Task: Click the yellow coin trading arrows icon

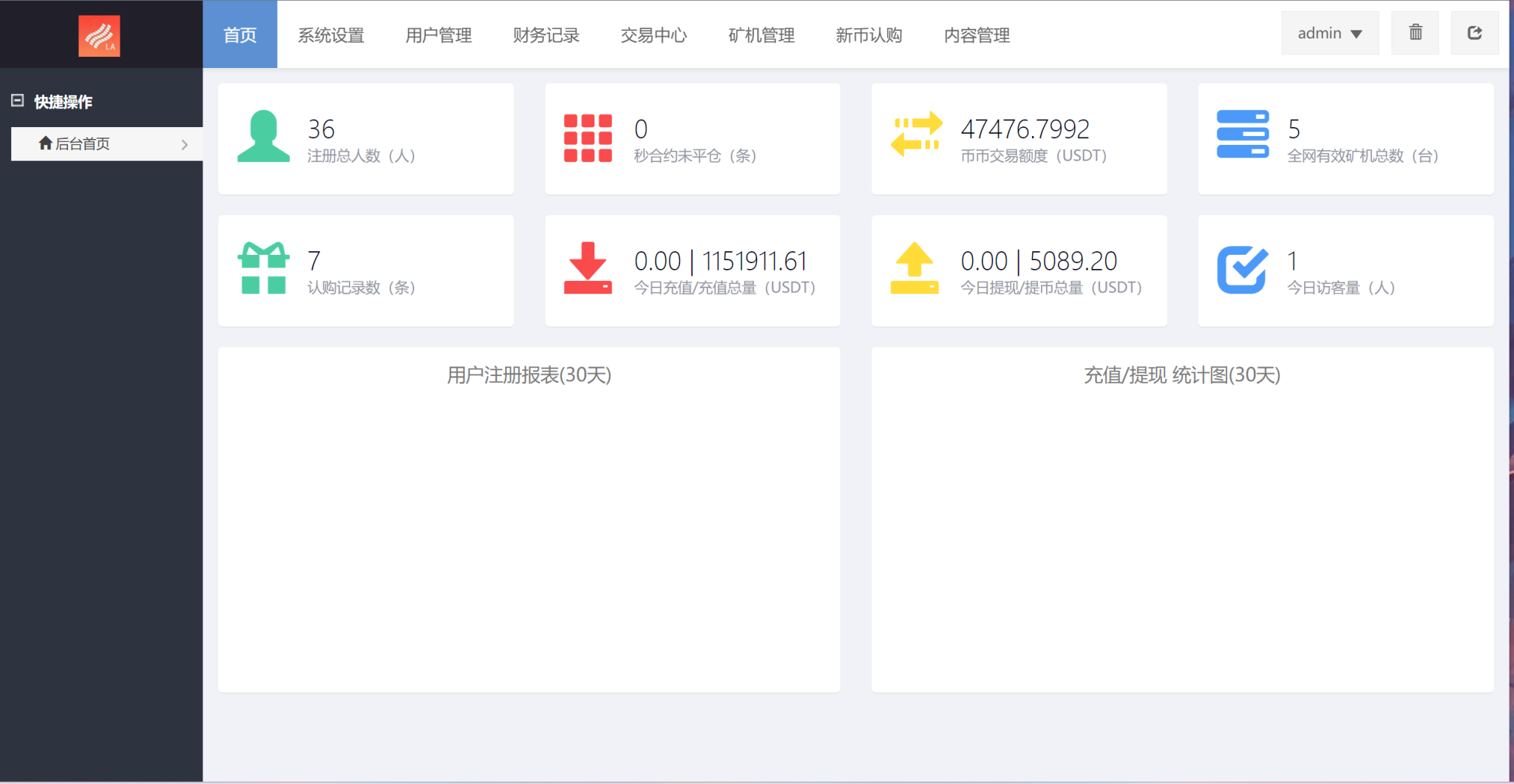Action: (x=916, y=137)
